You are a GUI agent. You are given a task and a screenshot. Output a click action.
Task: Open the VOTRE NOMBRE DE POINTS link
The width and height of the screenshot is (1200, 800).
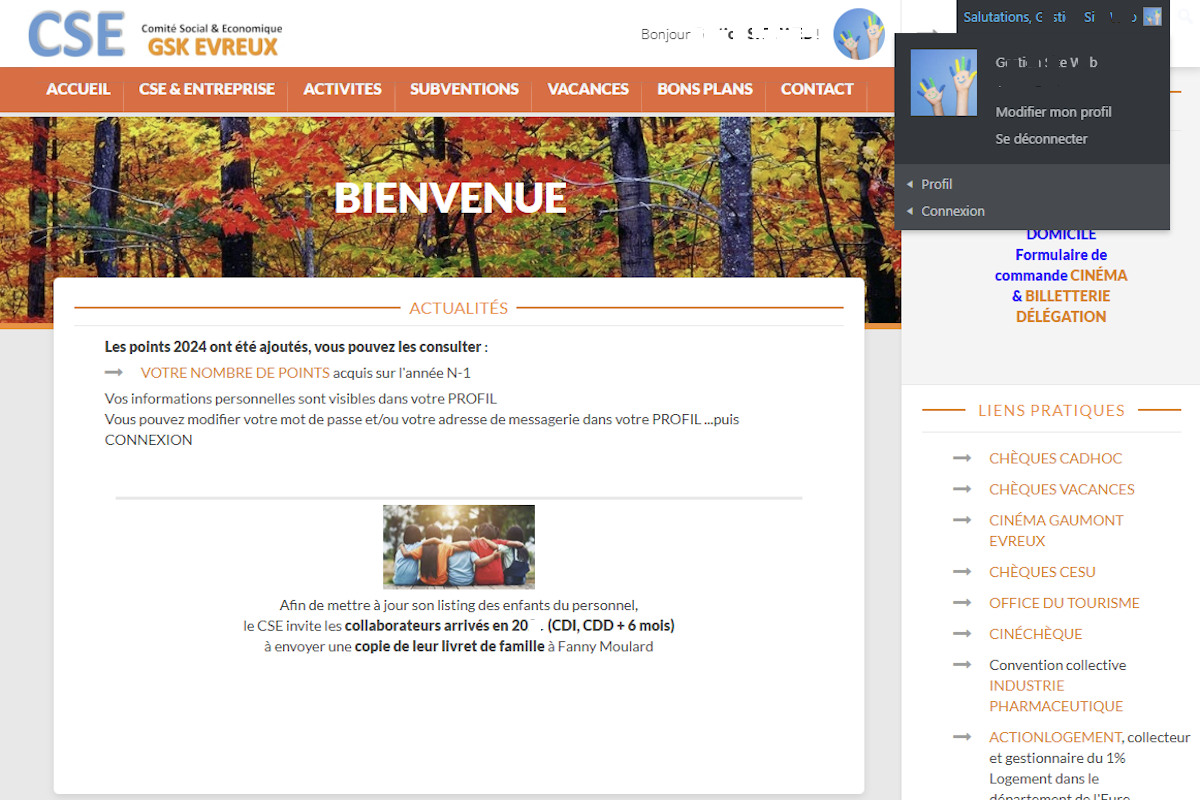235,373
